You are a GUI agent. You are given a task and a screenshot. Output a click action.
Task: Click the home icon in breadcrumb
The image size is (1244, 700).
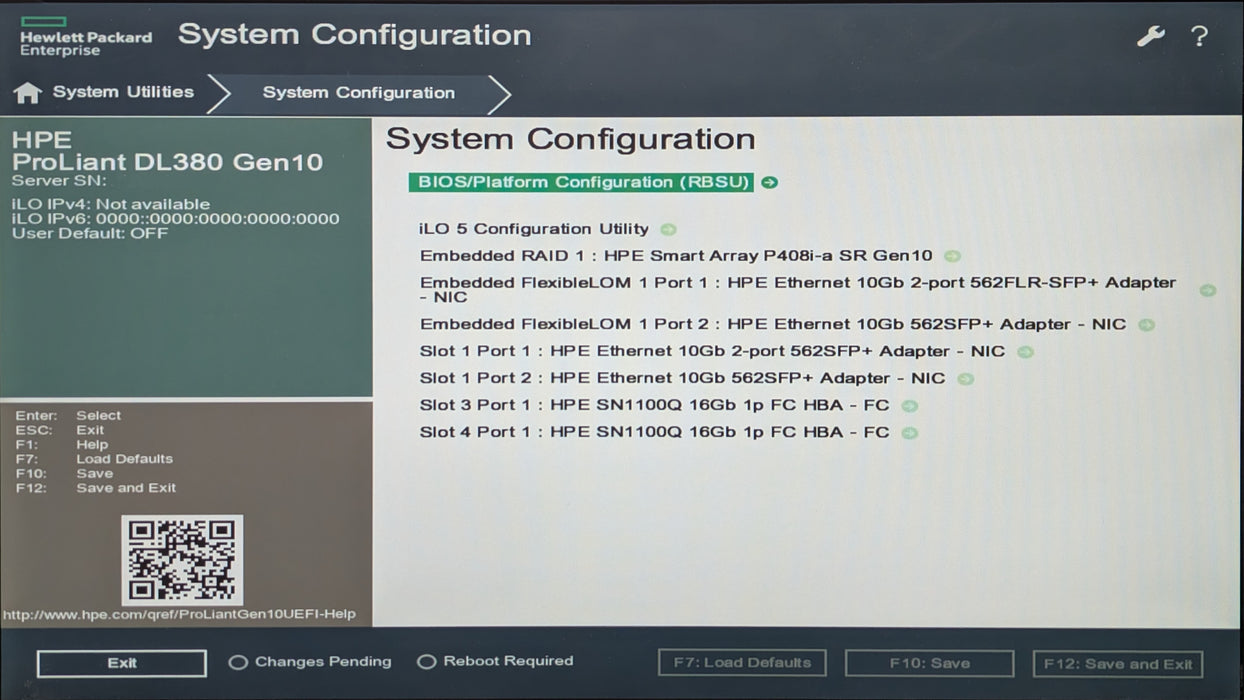28,93
